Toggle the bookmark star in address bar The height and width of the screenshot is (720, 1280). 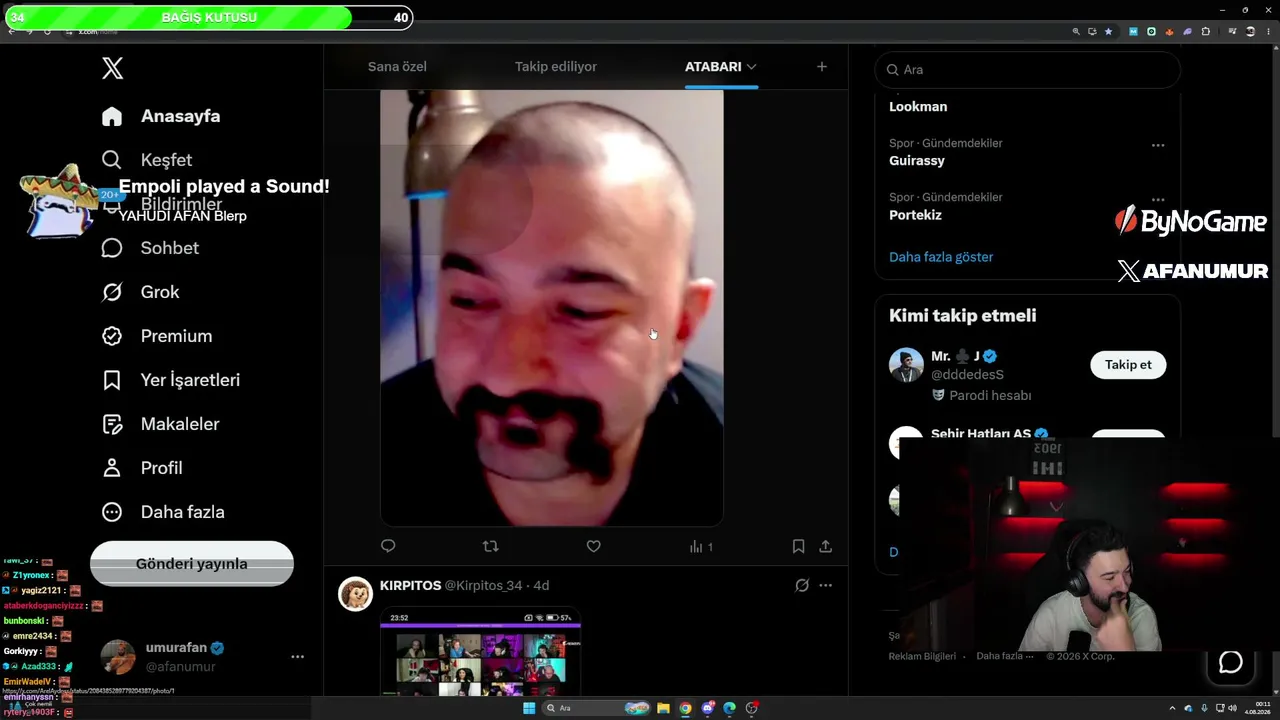coord(1108,32)
